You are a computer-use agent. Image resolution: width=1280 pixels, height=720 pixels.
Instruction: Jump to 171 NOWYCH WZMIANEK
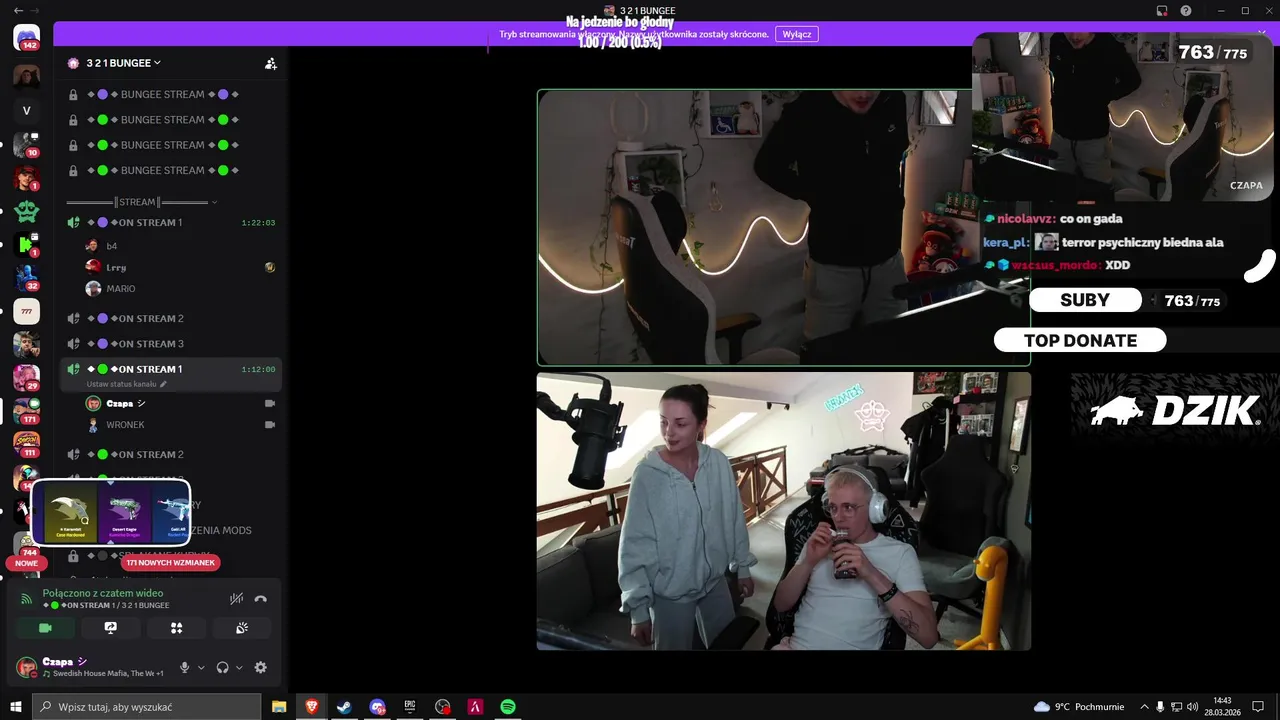pos(171,563)
